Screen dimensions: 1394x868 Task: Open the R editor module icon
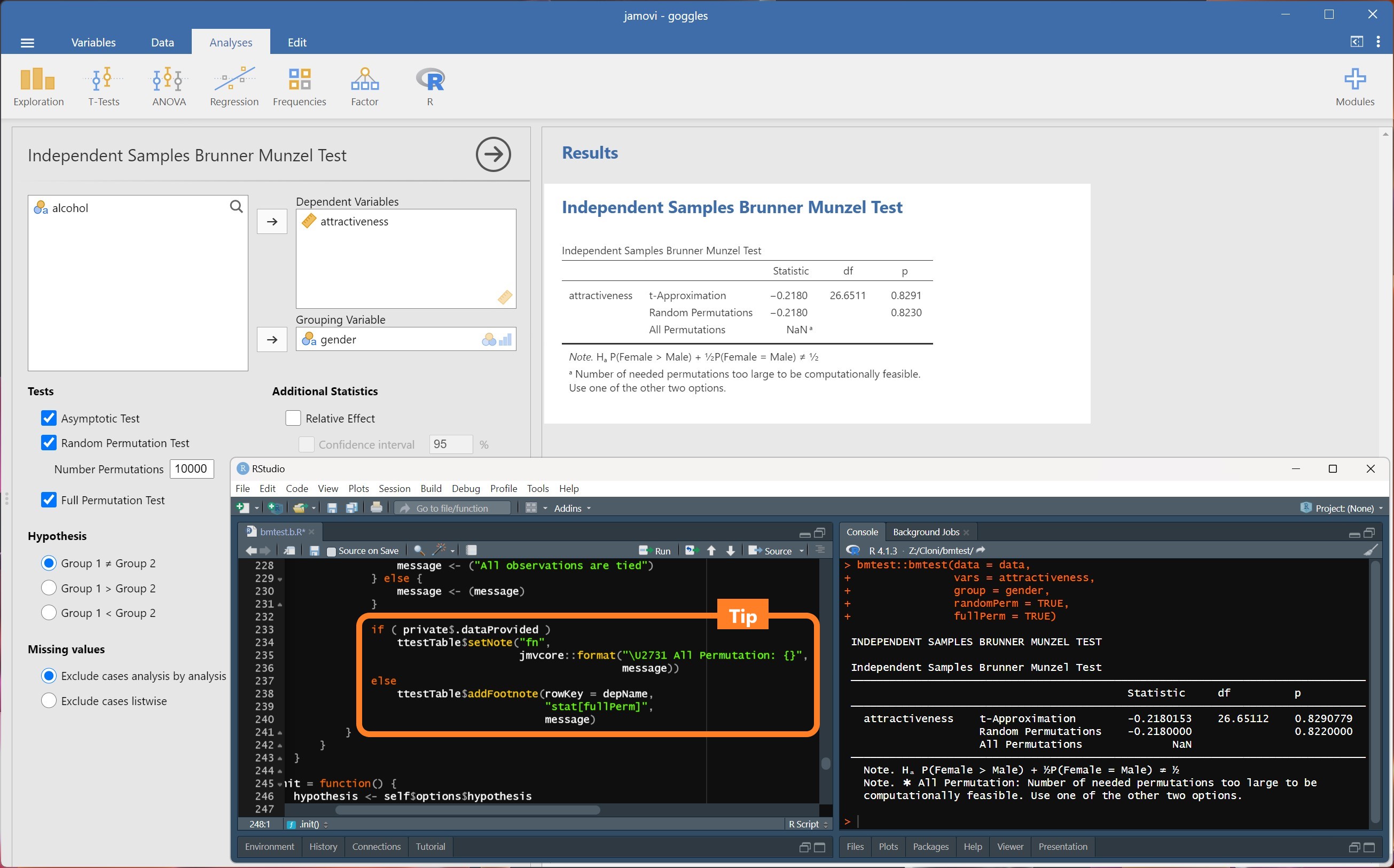[430, 87]
